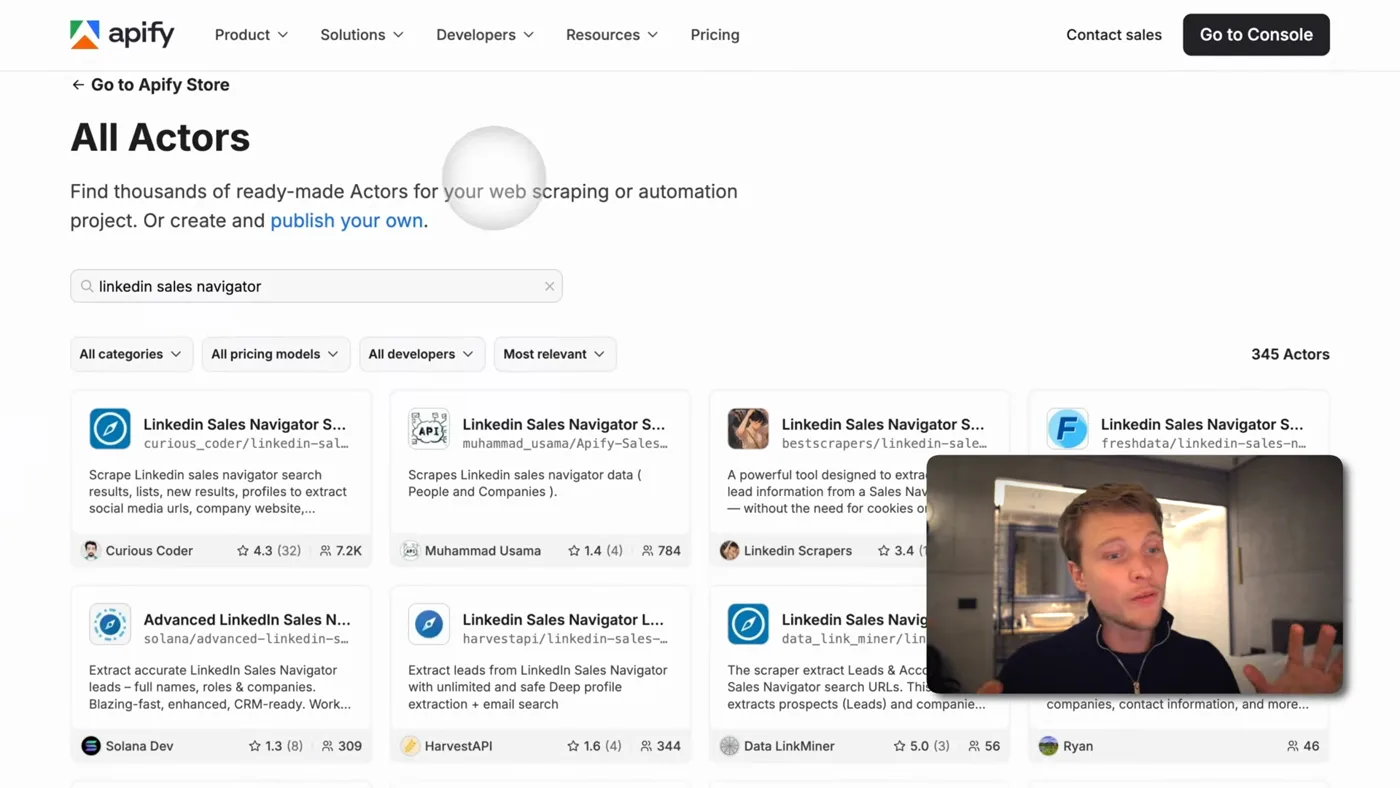Click the bestscrapers actor thumbnail icon
Viewport: 1400px width, 788px height.
tap(748, 429)
